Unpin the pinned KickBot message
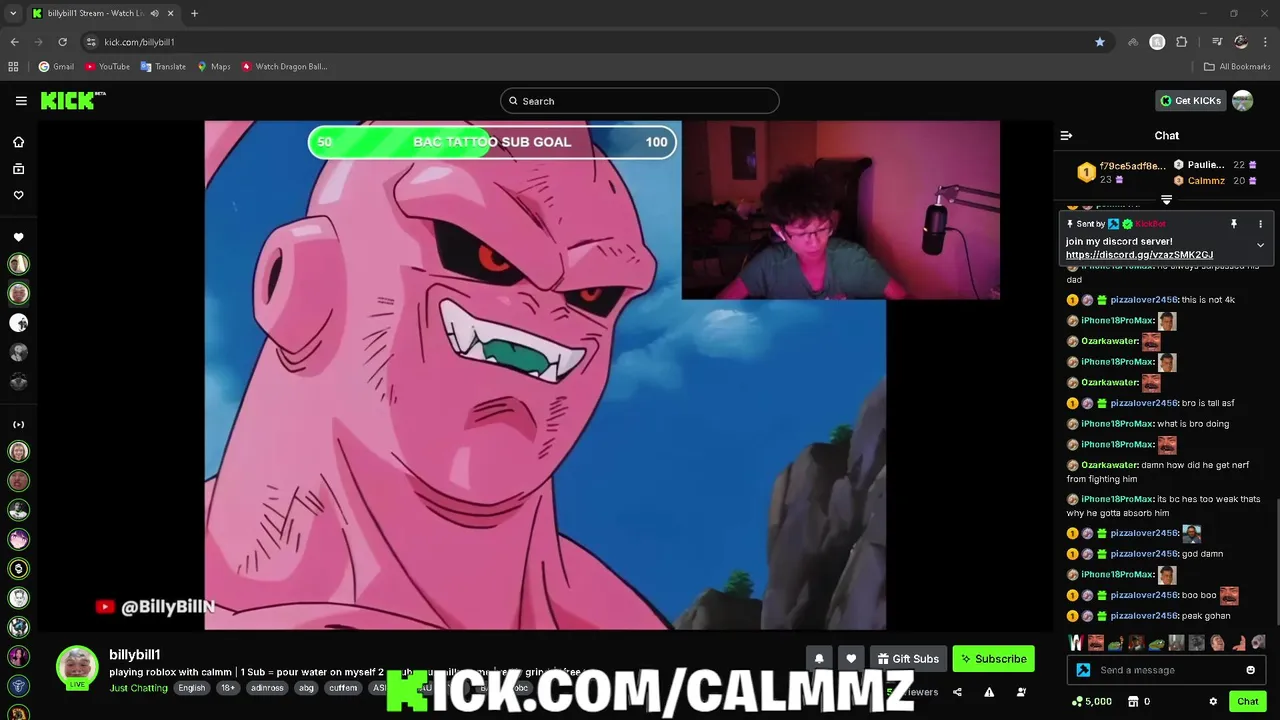 pyautogui.click(x=1233, y=224)
